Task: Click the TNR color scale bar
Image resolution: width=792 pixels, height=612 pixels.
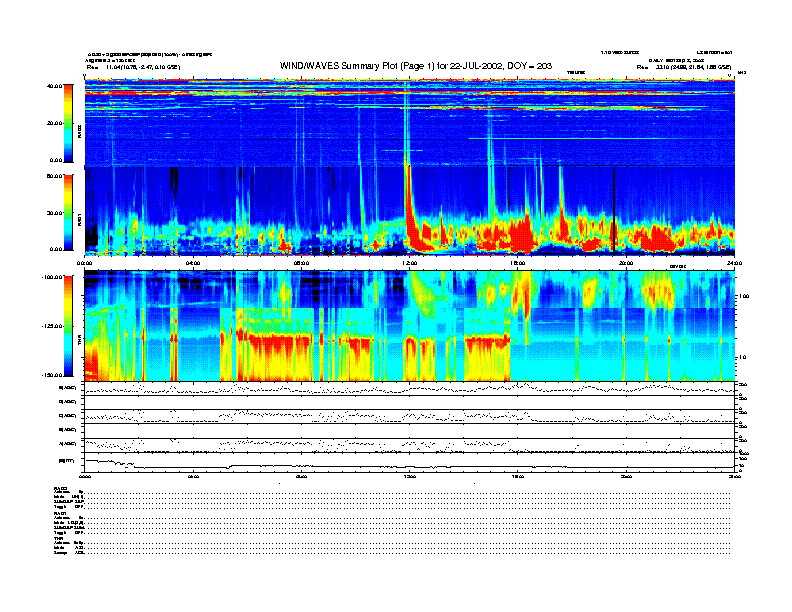Action: (x=68, y=326)
